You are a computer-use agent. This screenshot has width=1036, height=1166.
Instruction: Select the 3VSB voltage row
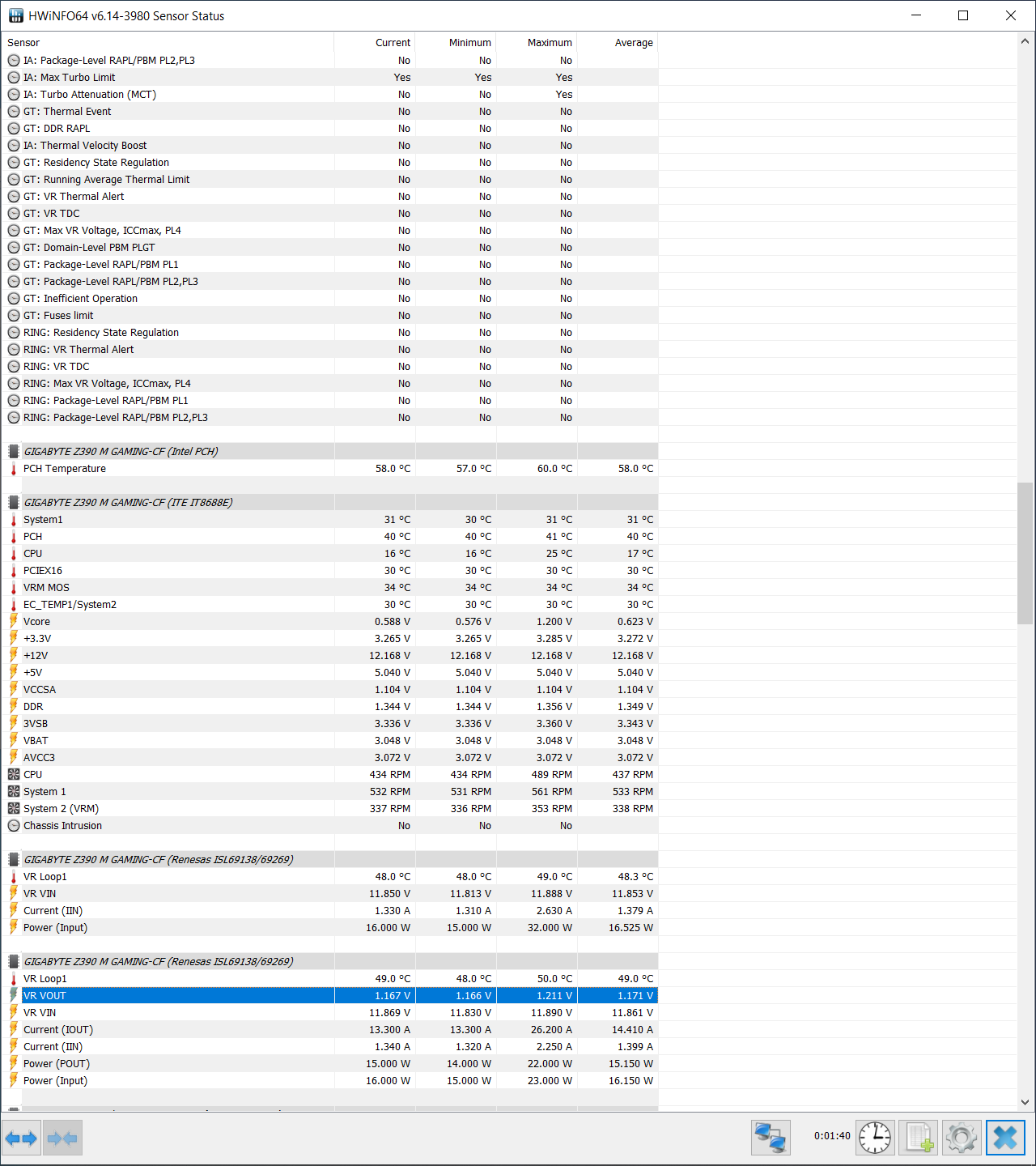click(329, 724)
